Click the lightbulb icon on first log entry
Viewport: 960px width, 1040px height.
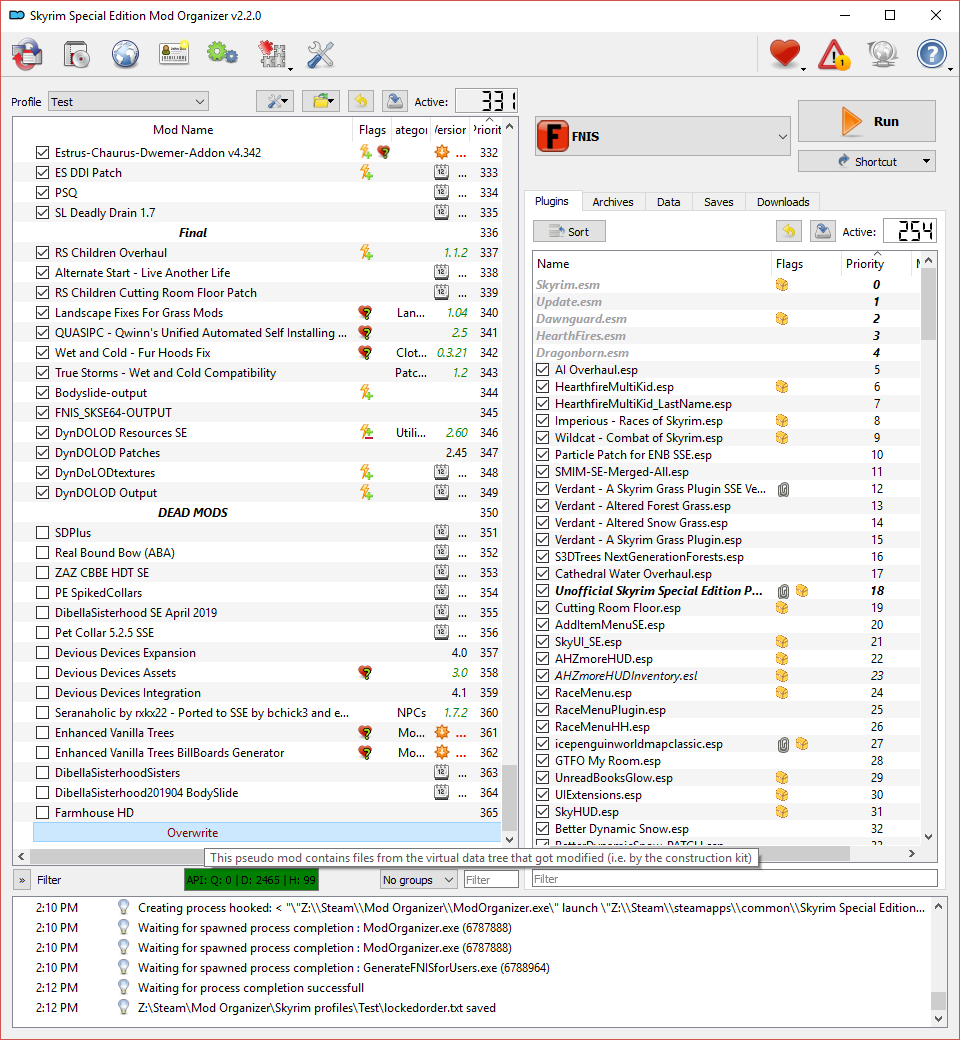coord(123,907)
